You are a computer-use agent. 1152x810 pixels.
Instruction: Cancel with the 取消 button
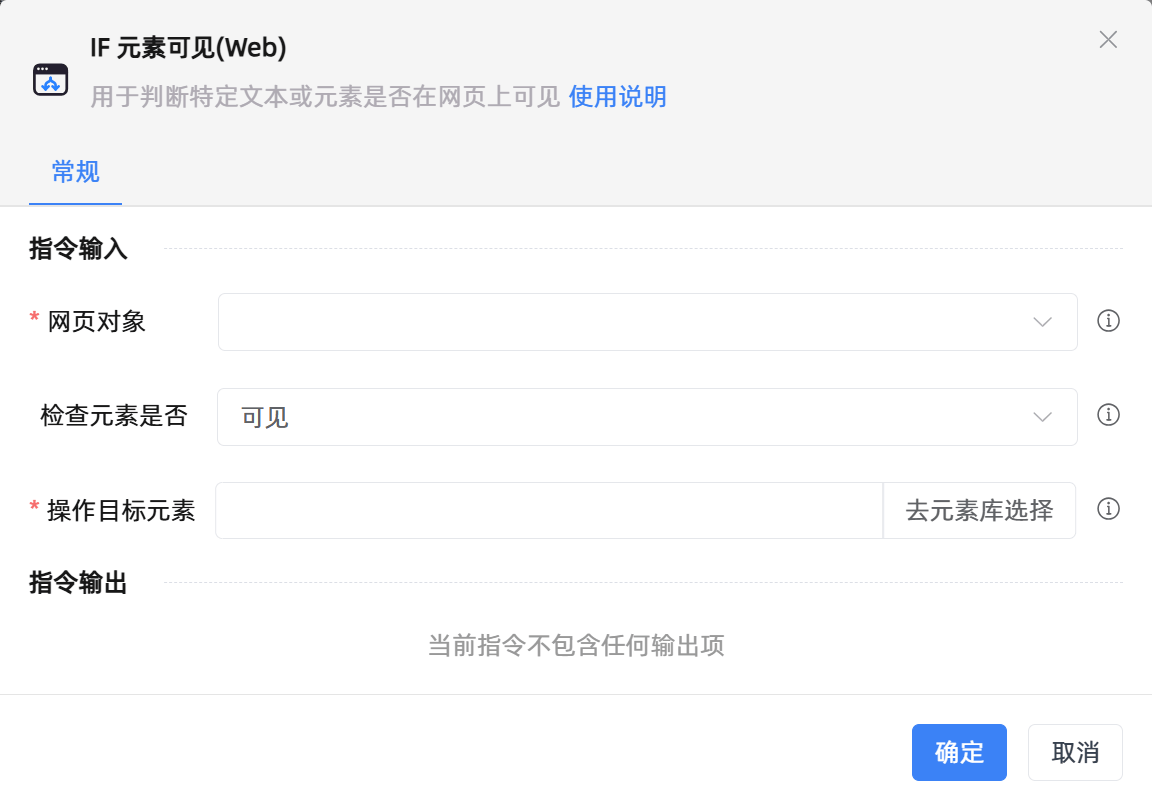(1075, 752)
